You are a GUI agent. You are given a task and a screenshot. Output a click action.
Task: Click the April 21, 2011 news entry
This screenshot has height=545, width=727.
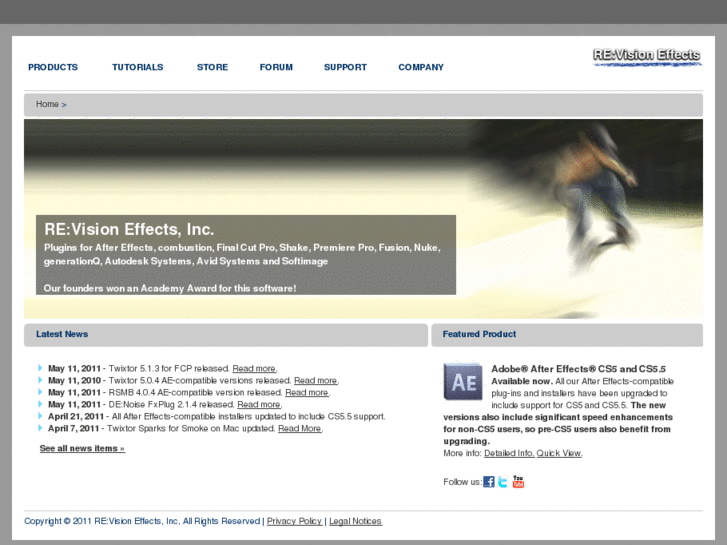pos(217,417)
